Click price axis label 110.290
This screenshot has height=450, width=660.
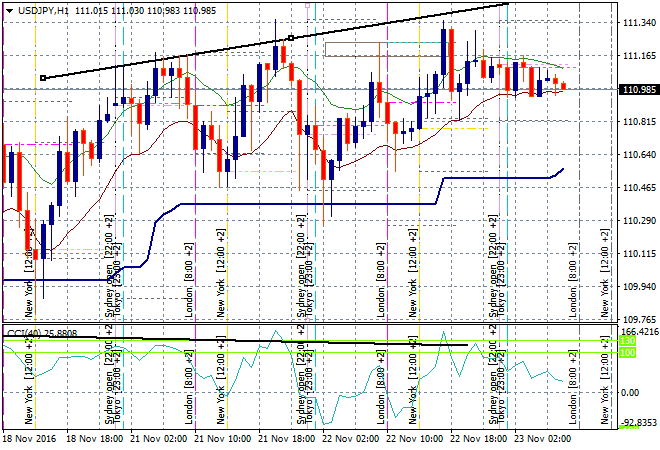tap(639, 221)
